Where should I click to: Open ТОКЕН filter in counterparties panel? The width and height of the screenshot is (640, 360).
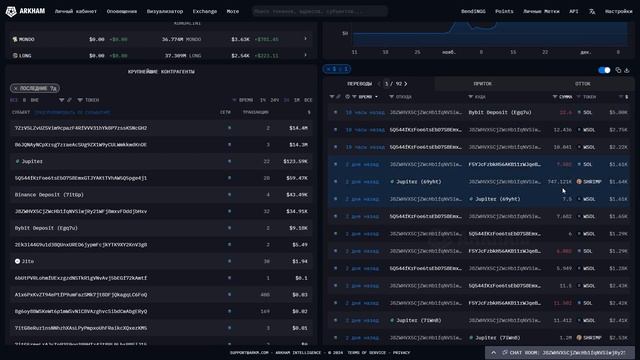pyautogui.click(x=89, y=100)
